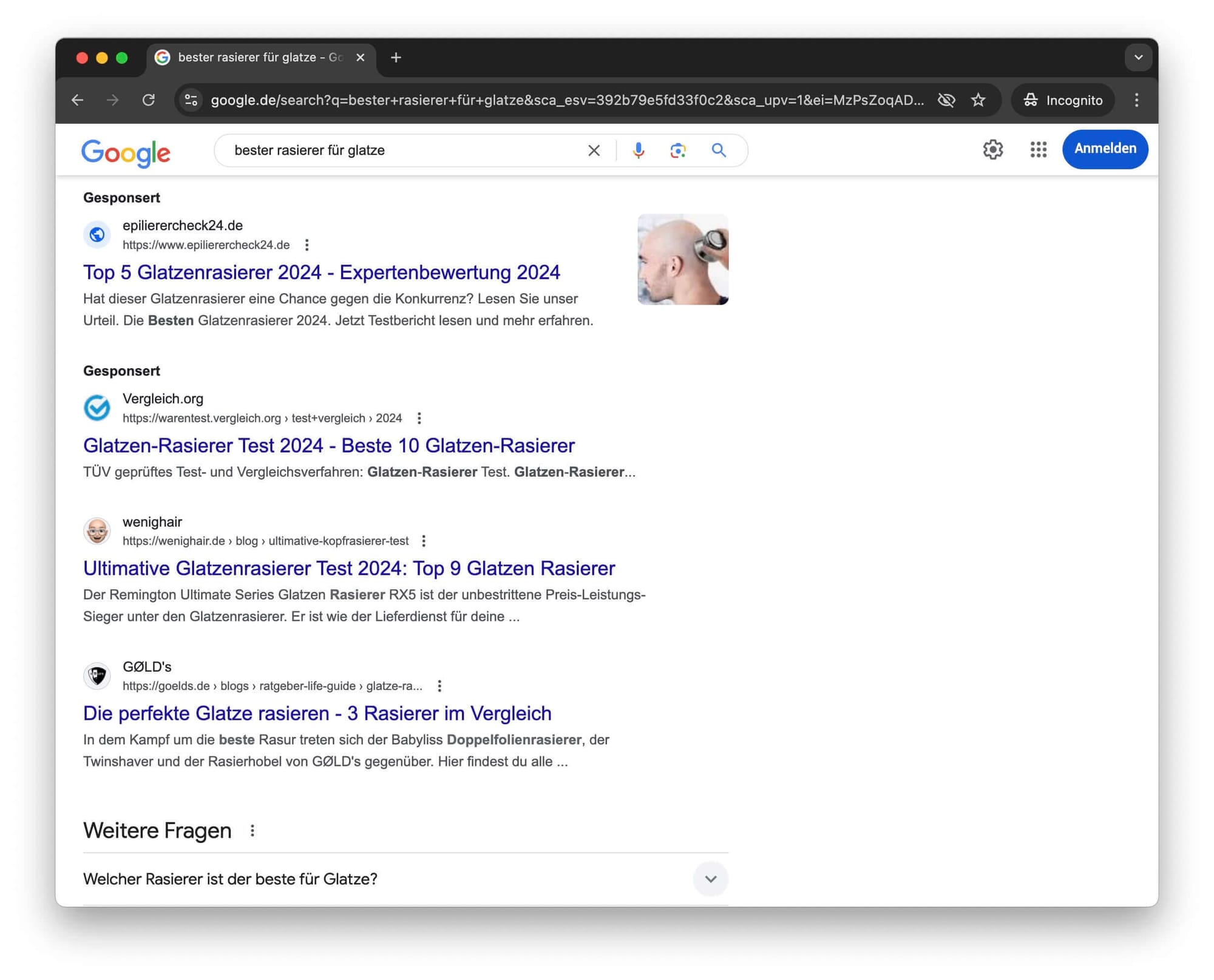Screen dimensions: 1214x980
Task: Open the Vergleich.org result options menu
Action: coord(419,418)
